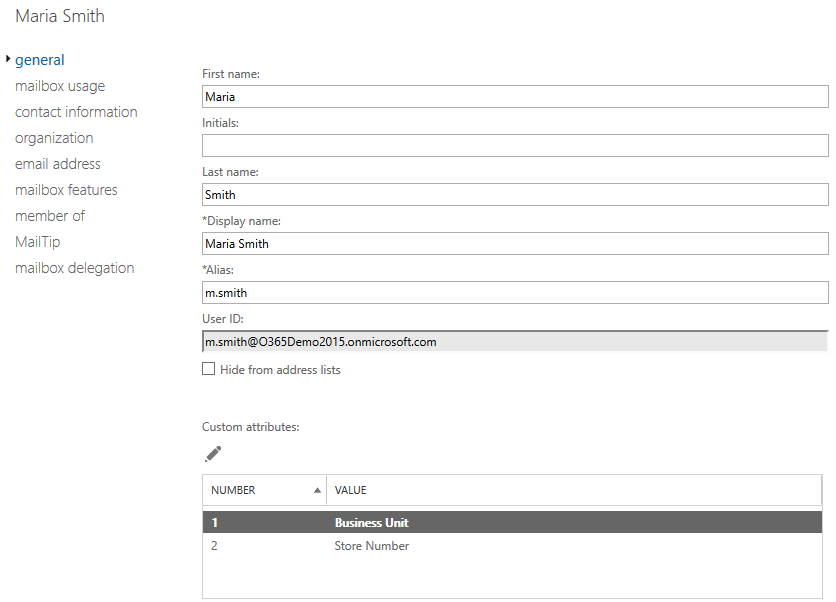Open mailbox delegation settings
The height and width of the screenshot is (602, 836).
click(x=74, y=268)
